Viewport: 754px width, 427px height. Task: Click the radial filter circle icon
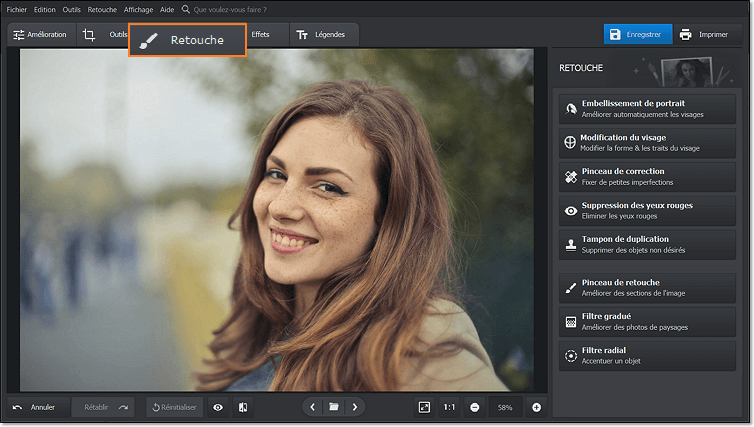pyautogui.click(x=571, y=356)
